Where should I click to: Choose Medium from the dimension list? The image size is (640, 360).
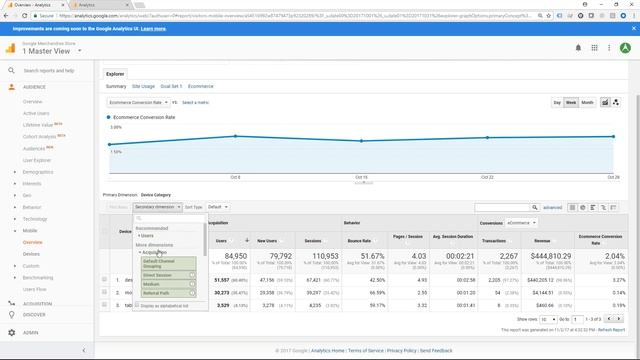click(169, 284)
